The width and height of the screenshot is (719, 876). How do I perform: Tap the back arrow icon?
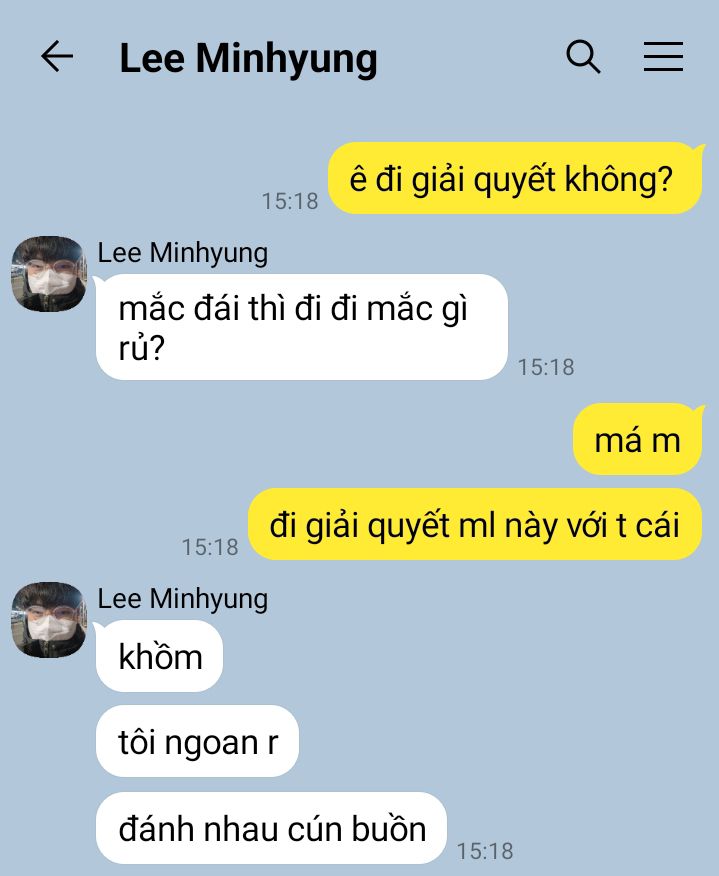click(57, 56)
